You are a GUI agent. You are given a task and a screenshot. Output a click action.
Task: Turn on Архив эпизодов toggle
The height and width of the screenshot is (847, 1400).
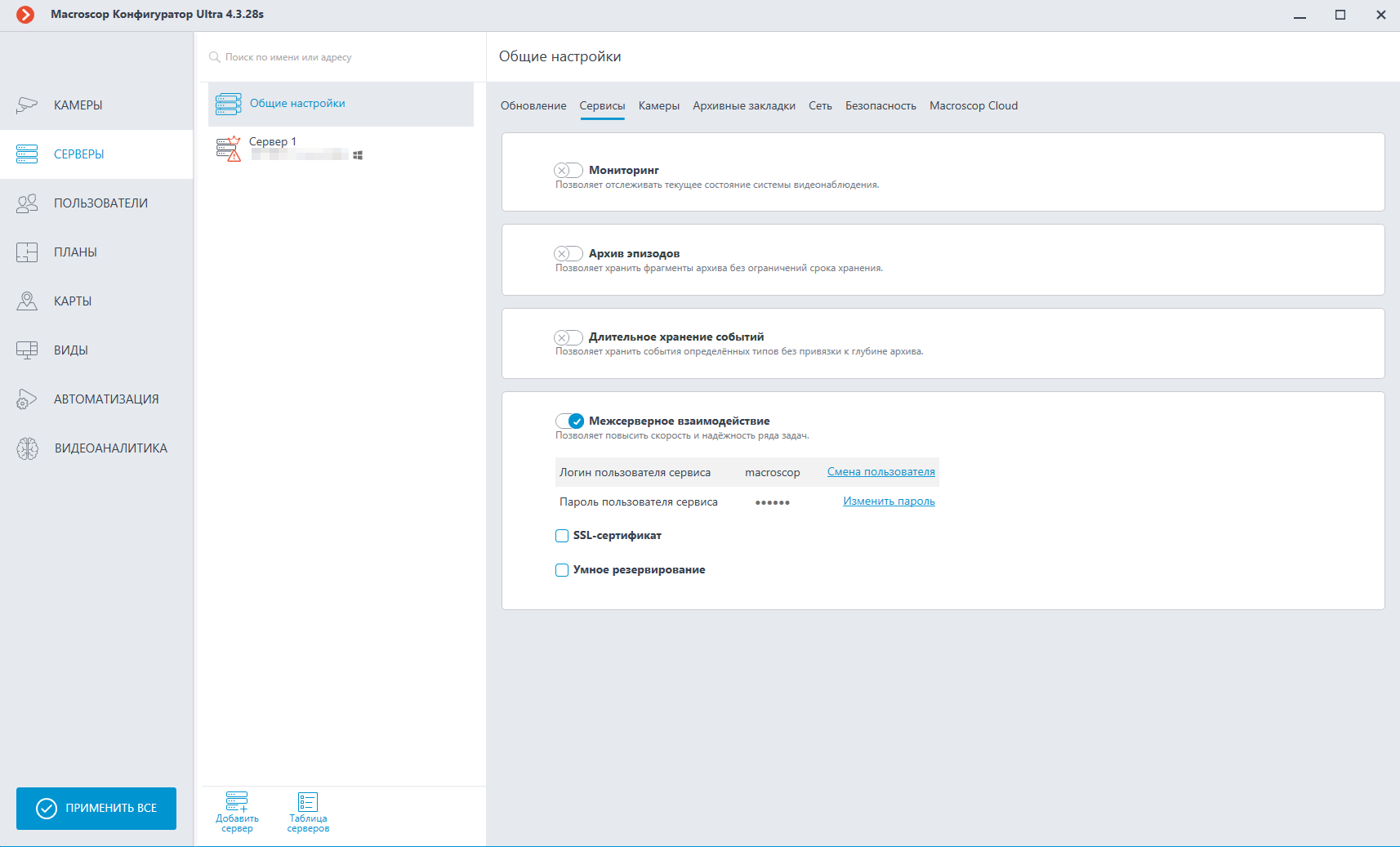pos(568,253)
